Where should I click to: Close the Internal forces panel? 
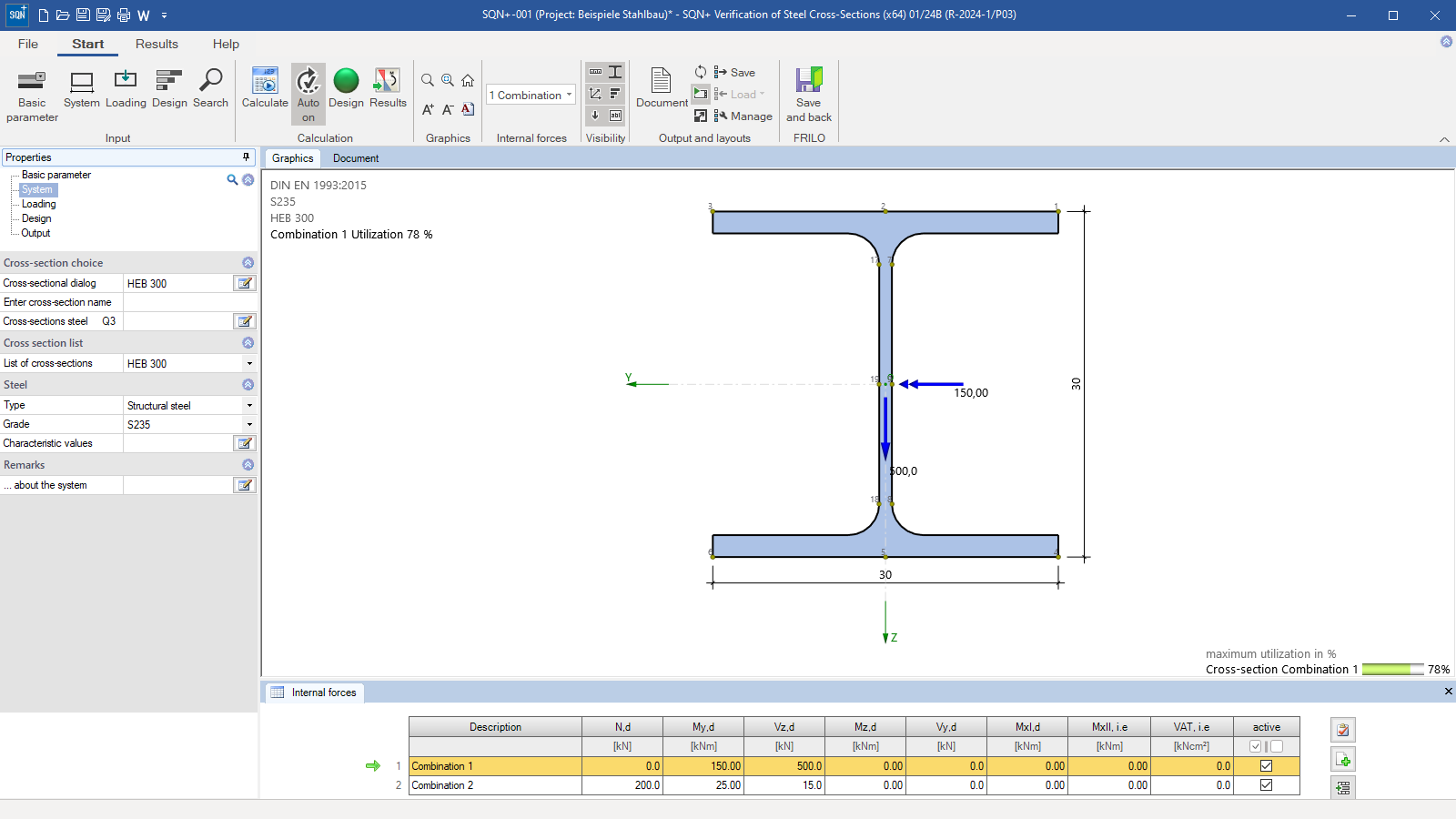click(1448, 692)
